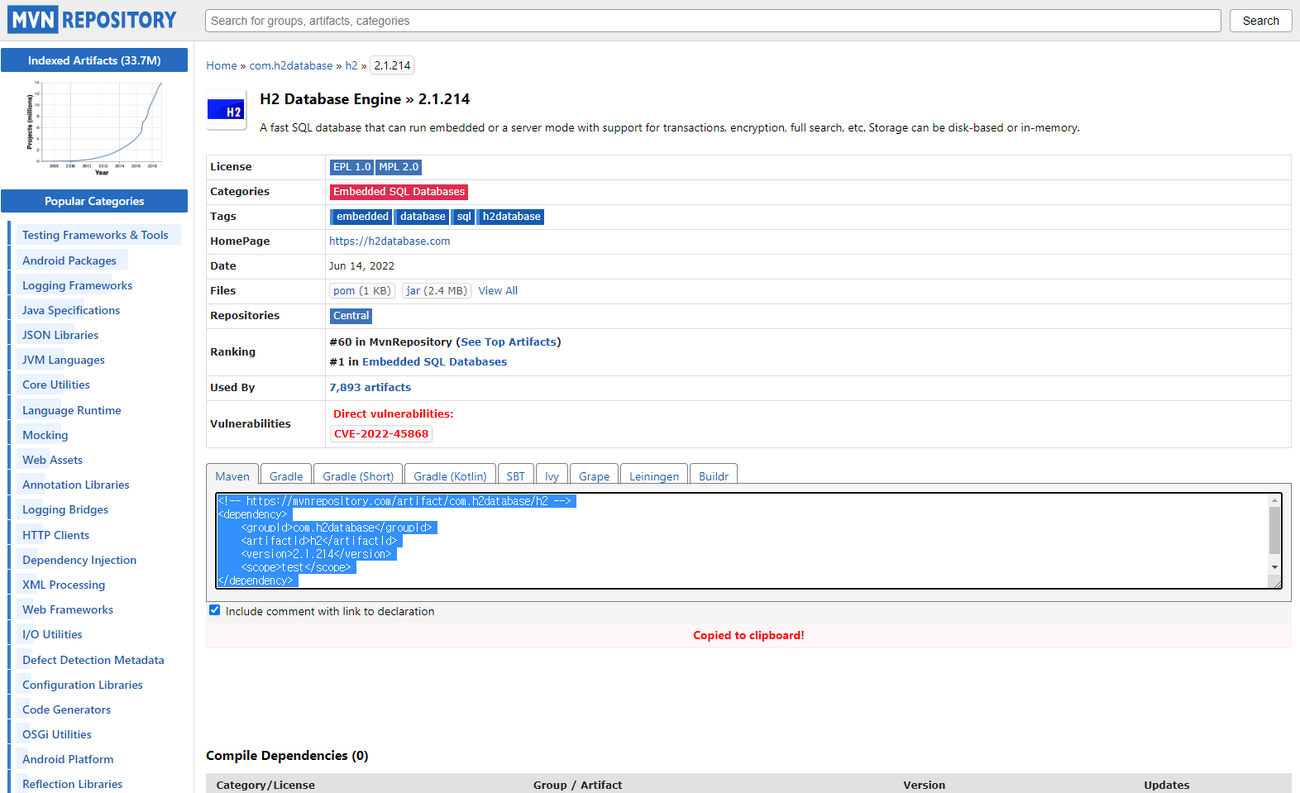Switch to the Maven tab
The height and width of the screenshot is (793, 1300).
232,476
